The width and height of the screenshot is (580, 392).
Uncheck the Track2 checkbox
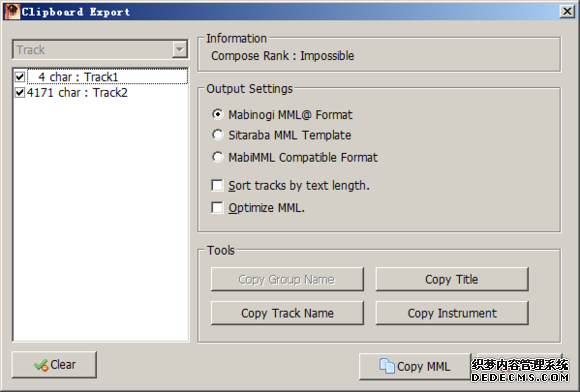[x=20, y=92]
